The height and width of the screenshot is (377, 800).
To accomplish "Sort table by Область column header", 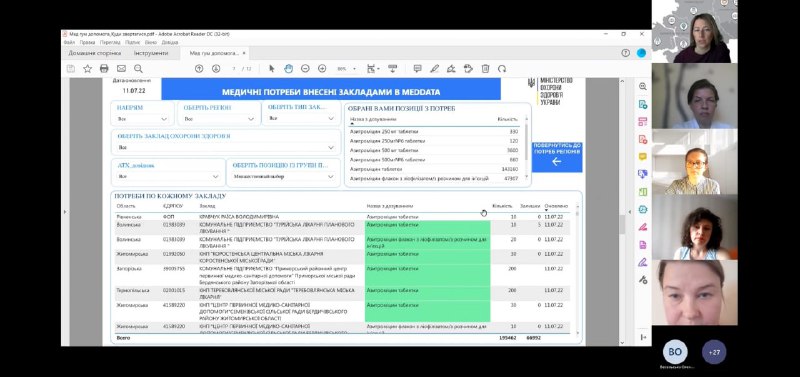I will pyautogui.click(x=126, y=206).
